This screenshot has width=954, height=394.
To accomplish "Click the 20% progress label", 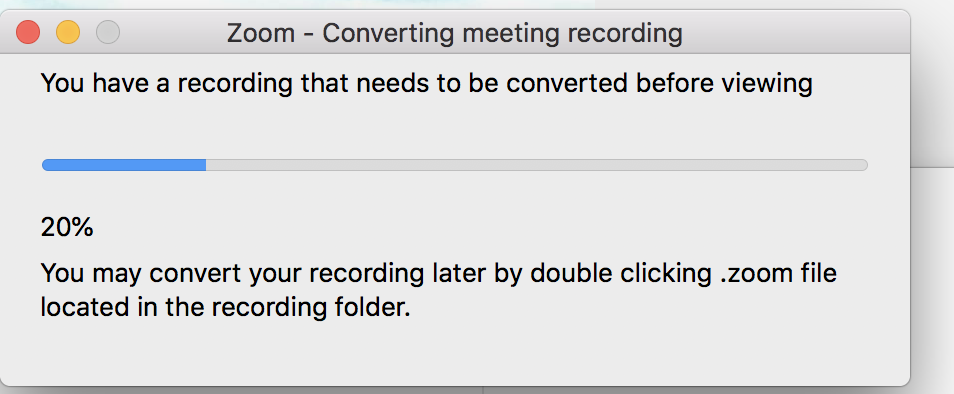I will click(x=67, y=227).
